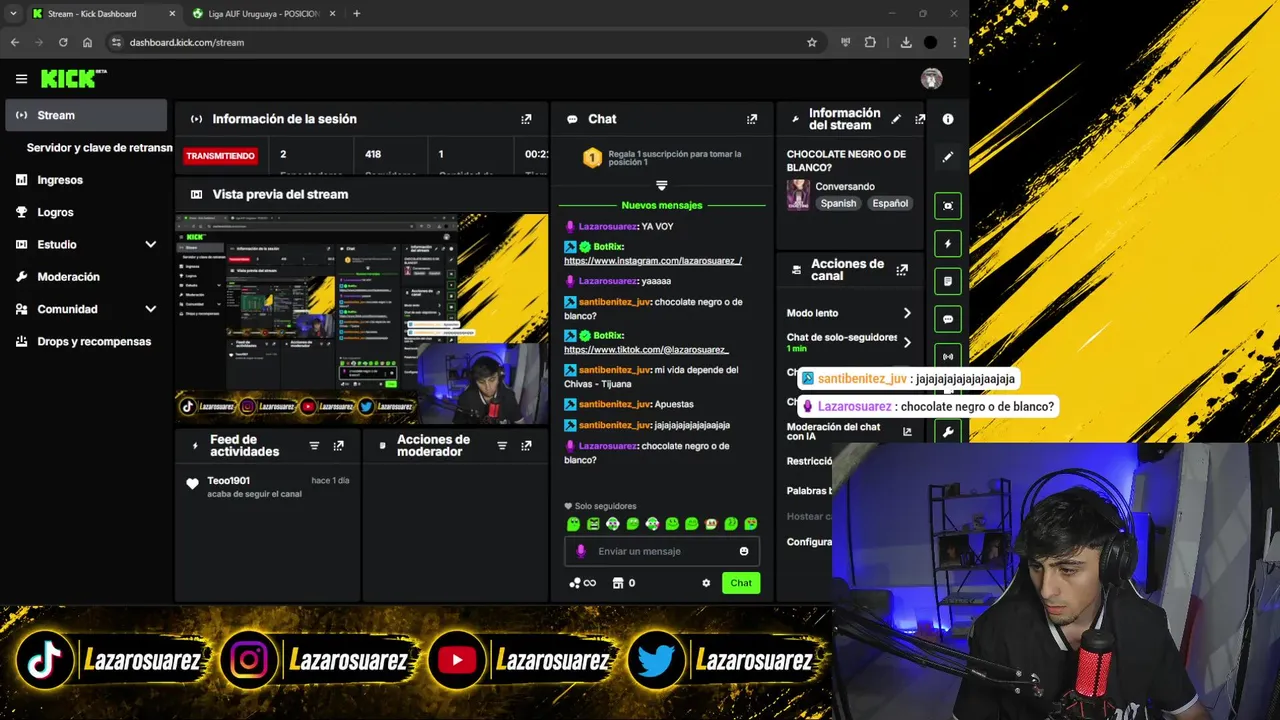Click the Spanish tag in stream info
This screenshot has height=720, width=1280.
coord(838,203)
